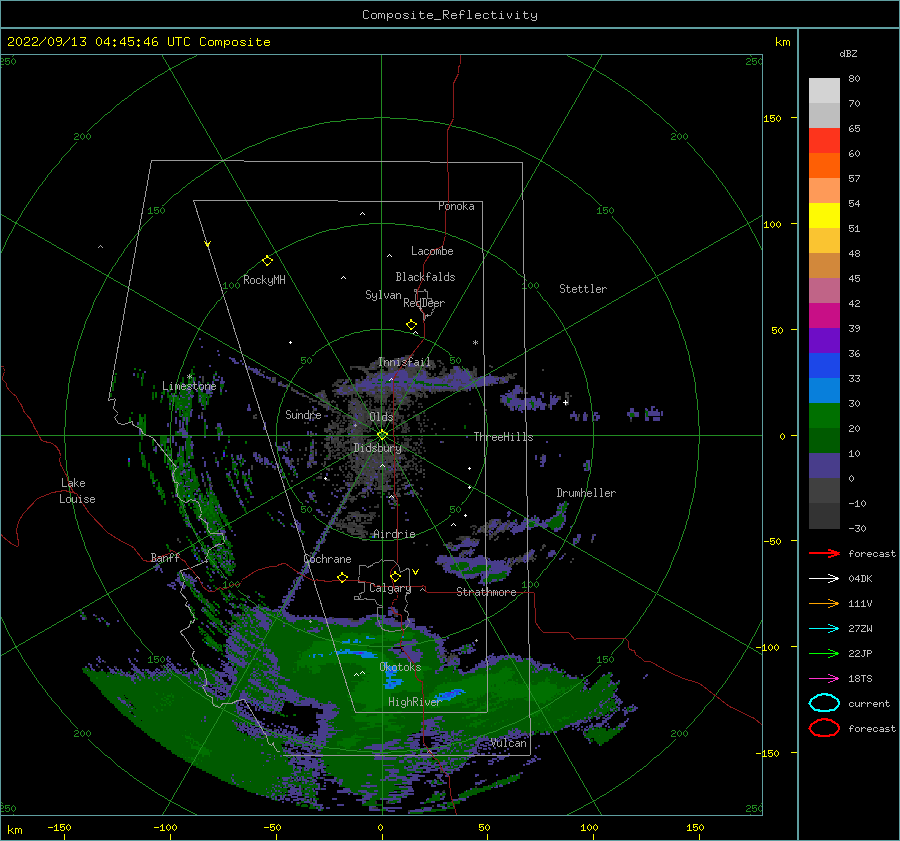Click the dBZ legend heading
Viewport: 900px width, 841px height.
[x=848, y=53]
